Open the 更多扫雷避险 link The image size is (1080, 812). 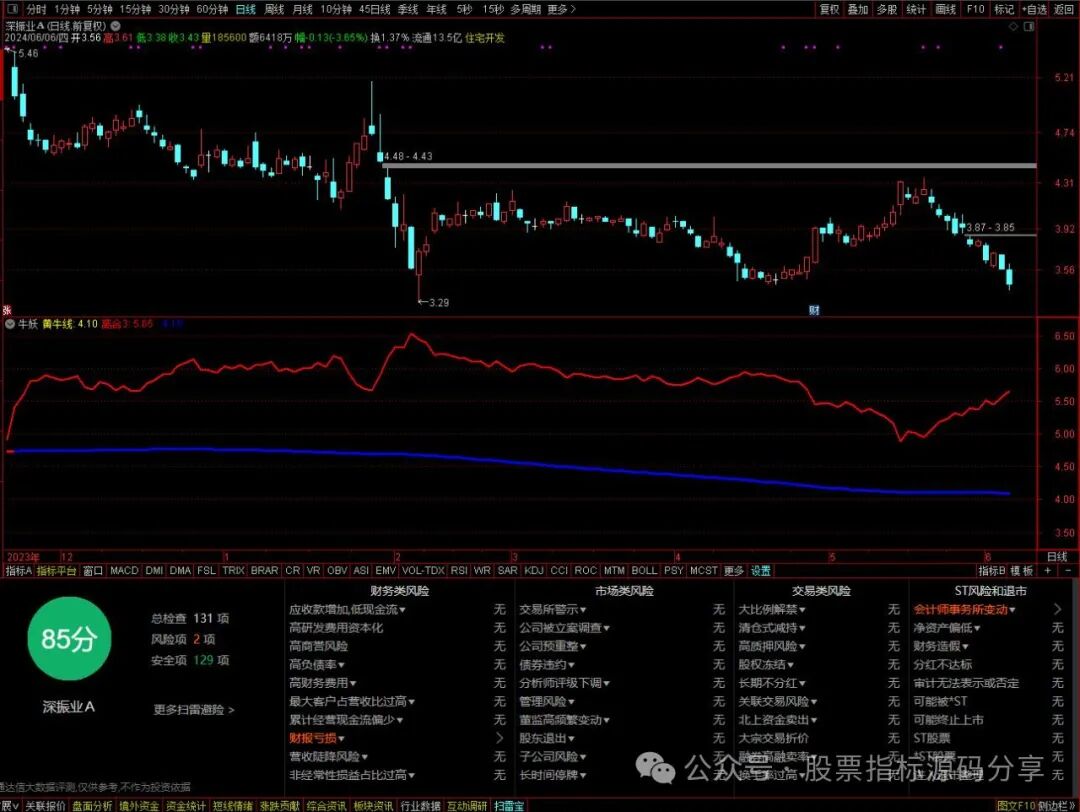tap(194, 709)
